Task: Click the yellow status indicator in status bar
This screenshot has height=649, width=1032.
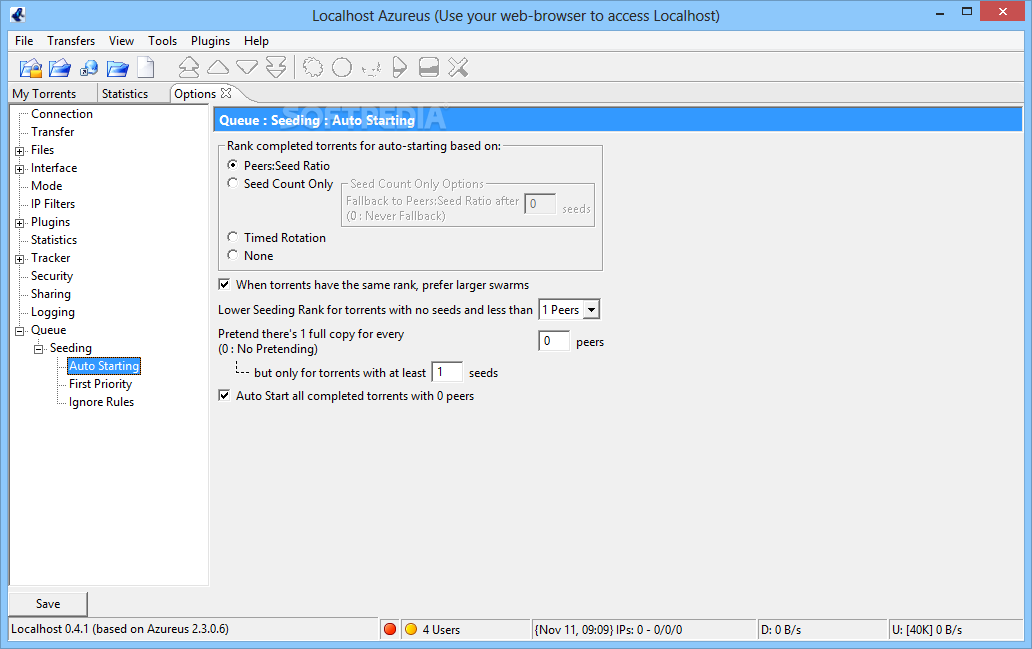Action: [x=411, y=629]
